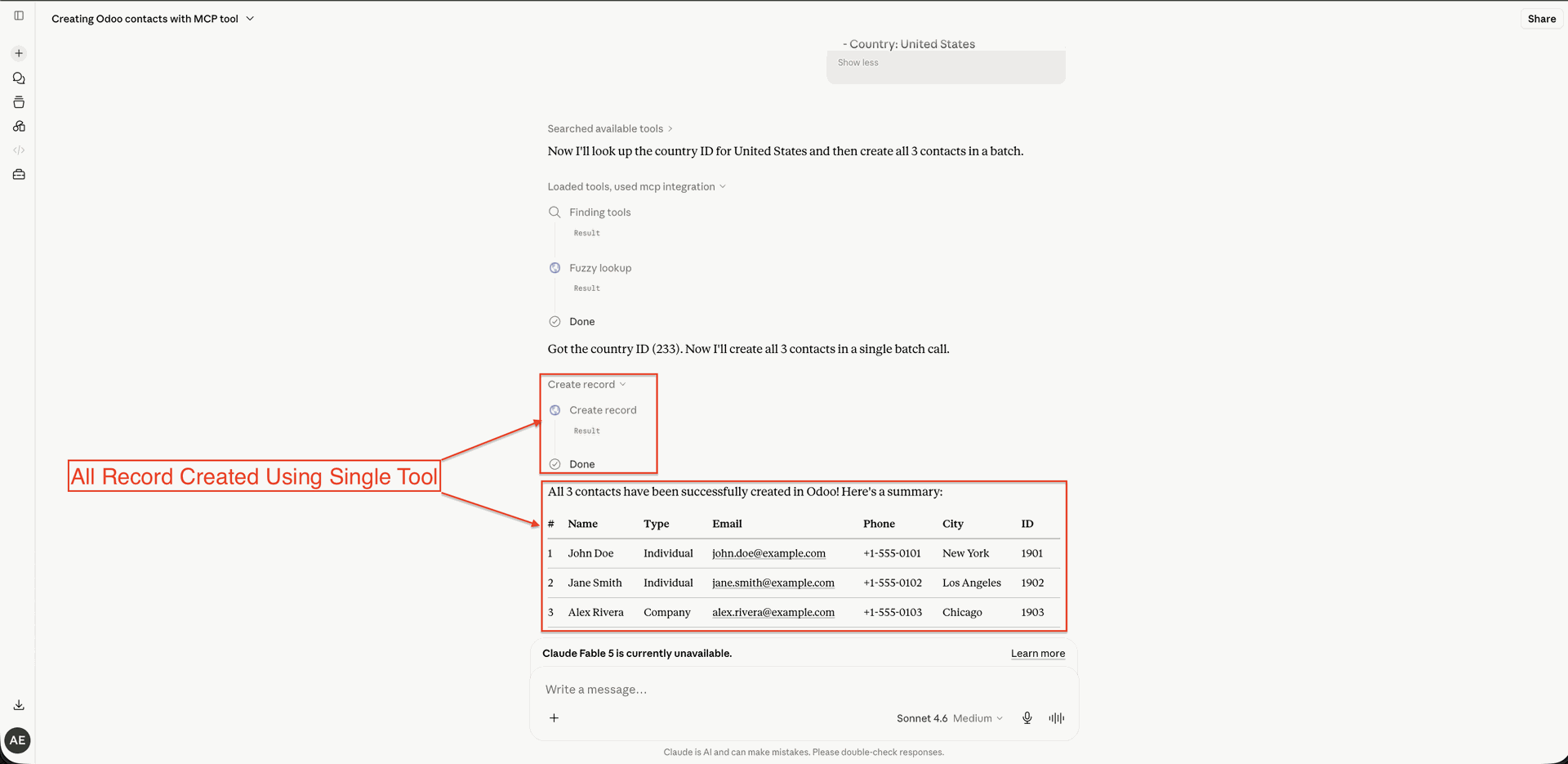Select phone number +1-555-0101

point(892,553)
